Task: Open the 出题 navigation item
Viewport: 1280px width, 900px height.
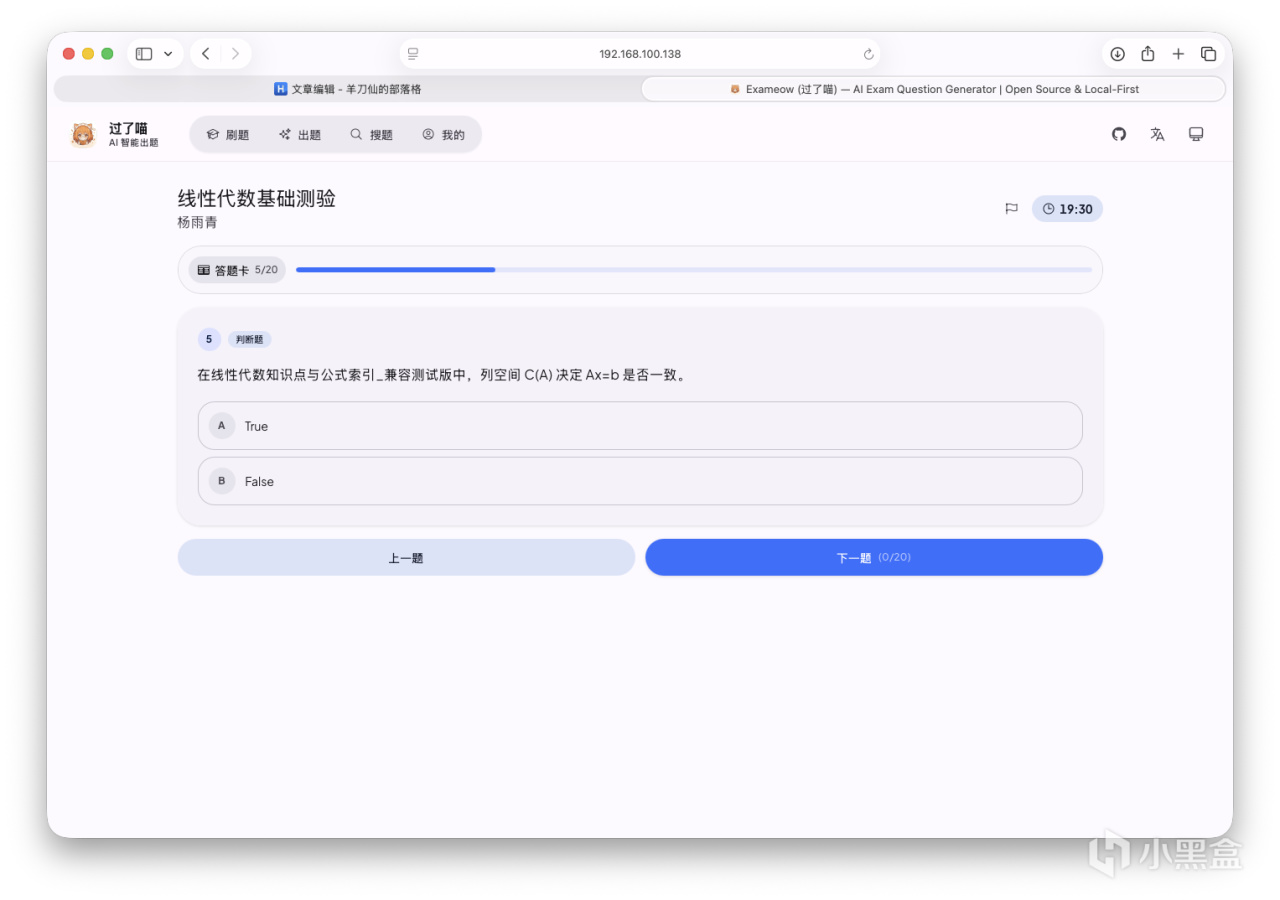Action: tap(300, 135)
